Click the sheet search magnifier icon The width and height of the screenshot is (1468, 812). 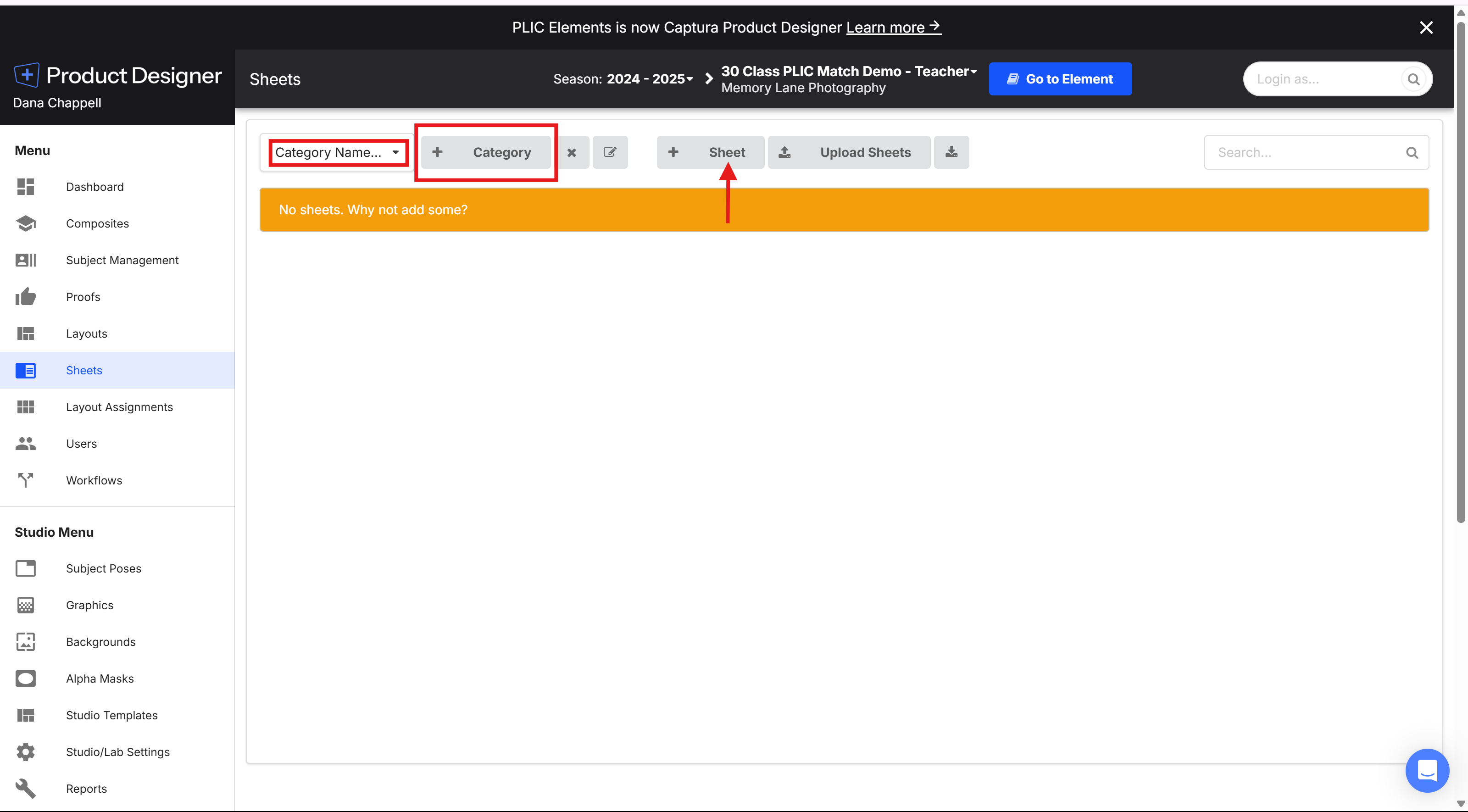pos(1412,153)
